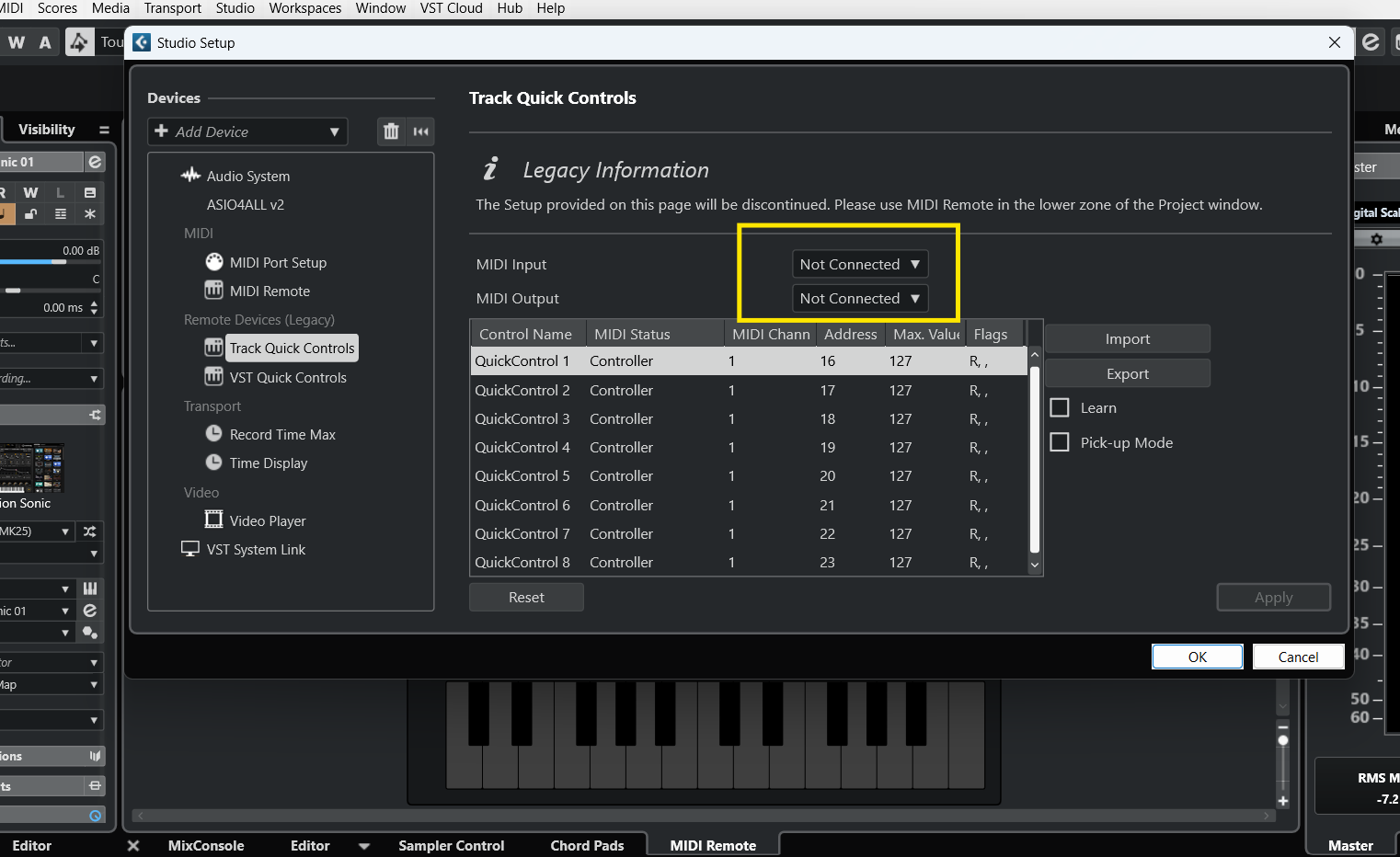Click the instrument thumbnail in Inspector
The image size is (1400, 857).
[31, 467]
